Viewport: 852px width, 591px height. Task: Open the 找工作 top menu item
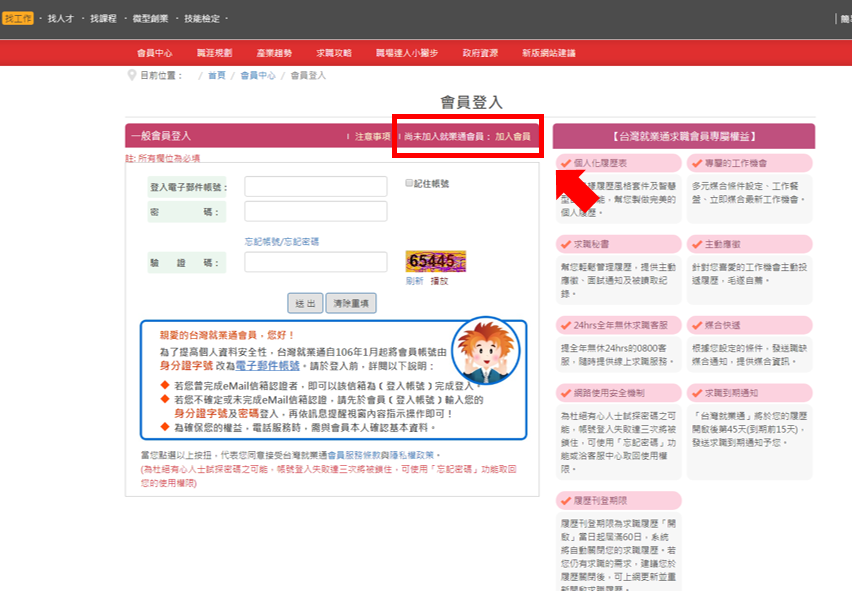18,18
